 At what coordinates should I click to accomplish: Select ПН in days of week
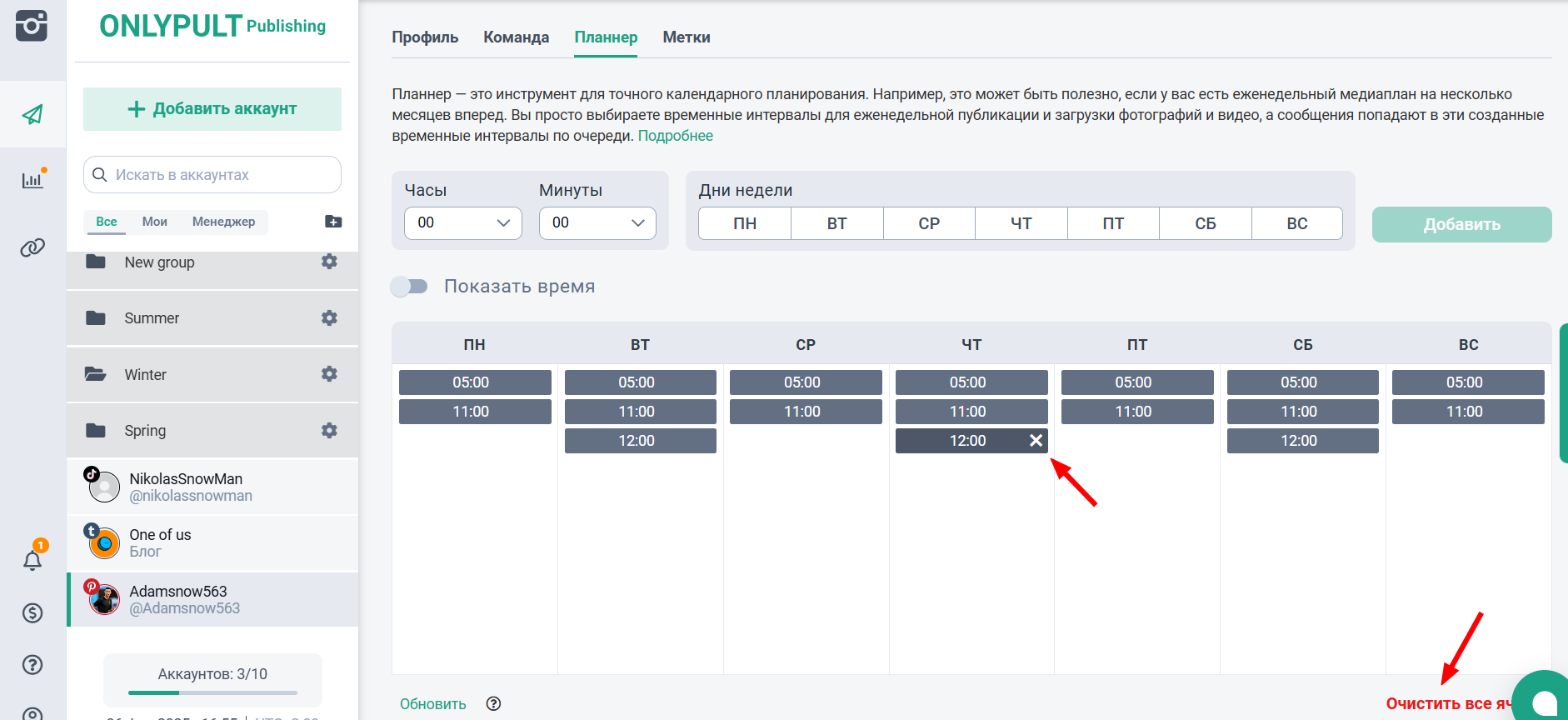point(745,223)
